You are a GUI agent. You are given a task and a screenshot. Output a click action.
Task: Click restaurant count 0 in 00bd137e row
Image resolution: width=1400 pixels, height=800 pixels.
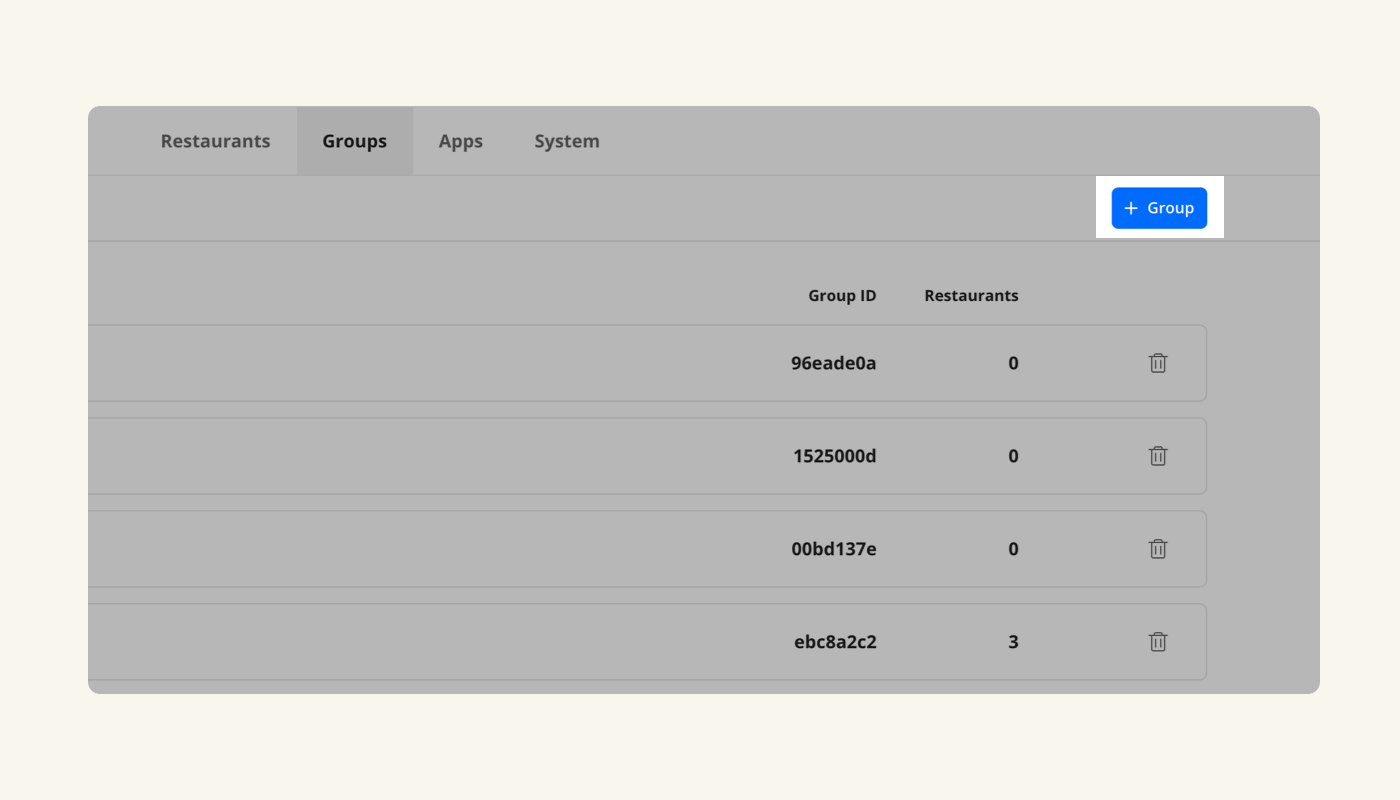(x=1013, y=549)
